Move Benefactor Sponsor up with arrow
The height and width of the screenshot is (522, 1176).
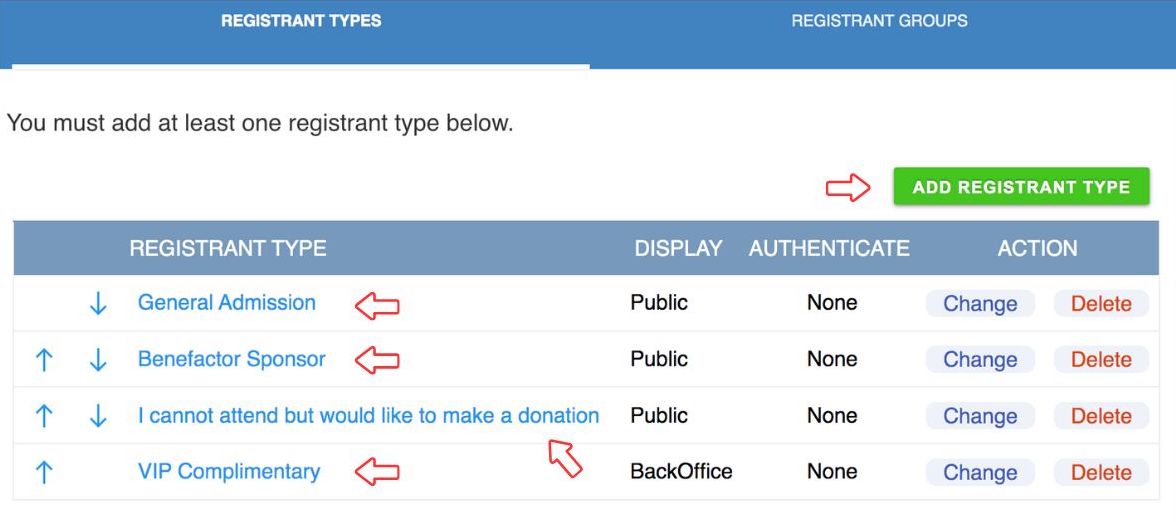click(x=44, y=360)
